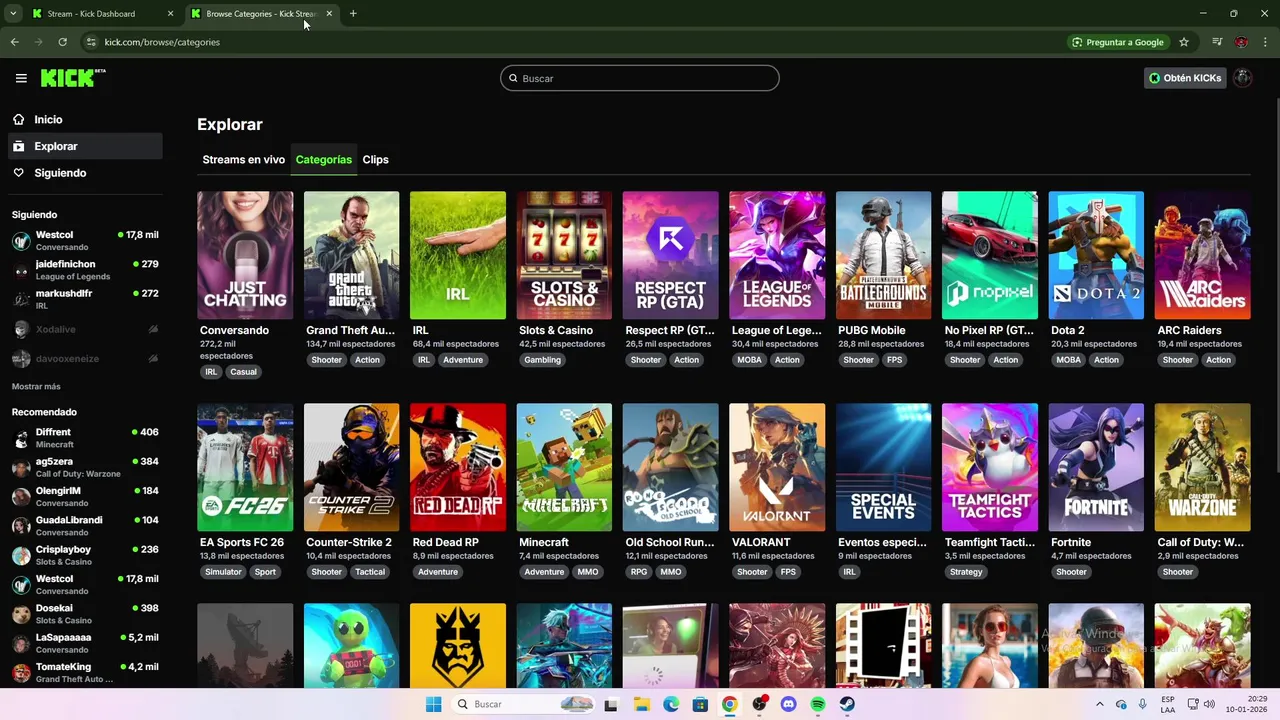Viewport: 1280px width, 720px height.
Task: Click the KICK logo
Action: pyautogui.click(x=72, y=78)
